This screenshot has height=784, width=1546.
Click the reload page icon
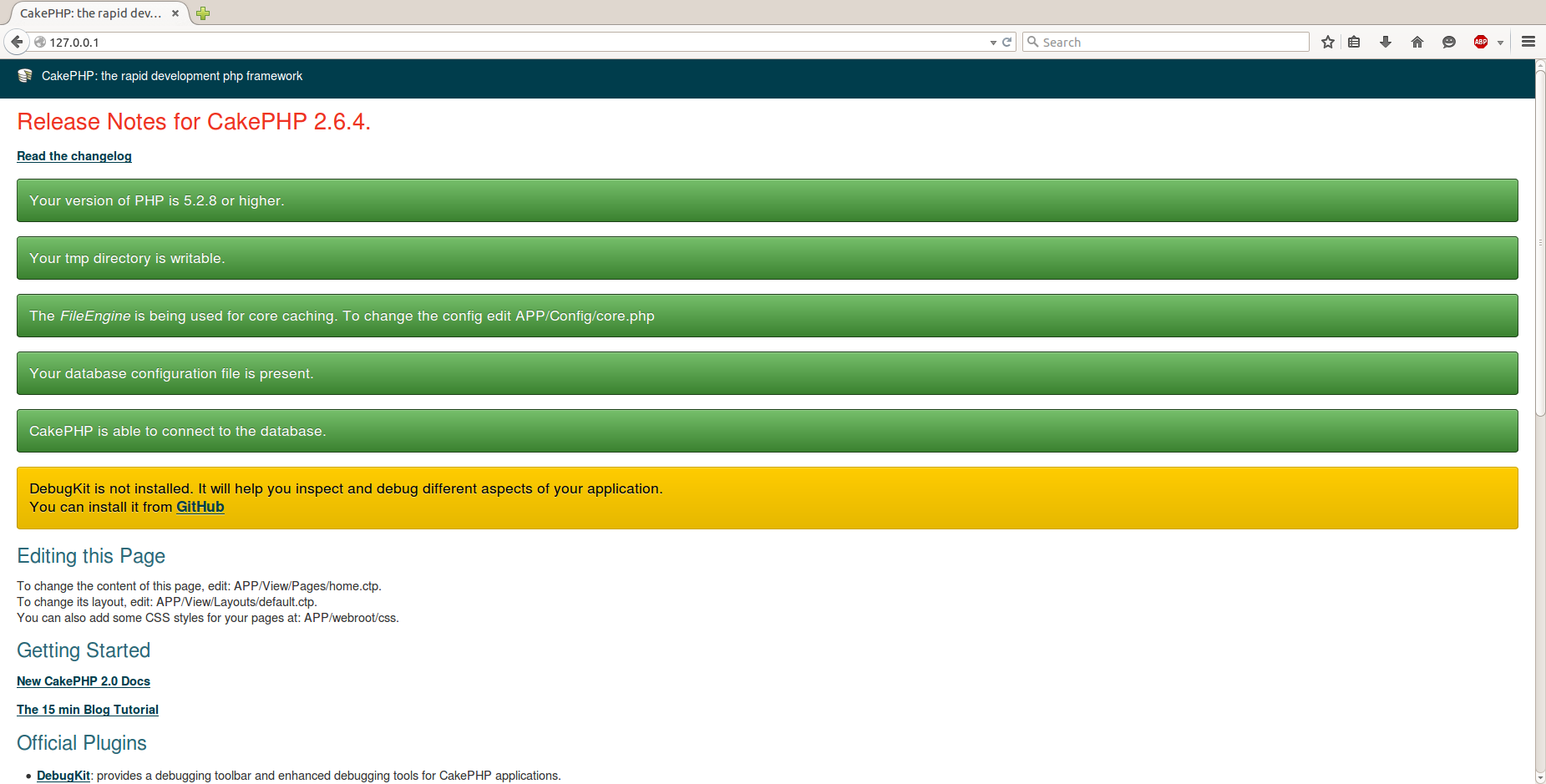(x=1007, y=42)
